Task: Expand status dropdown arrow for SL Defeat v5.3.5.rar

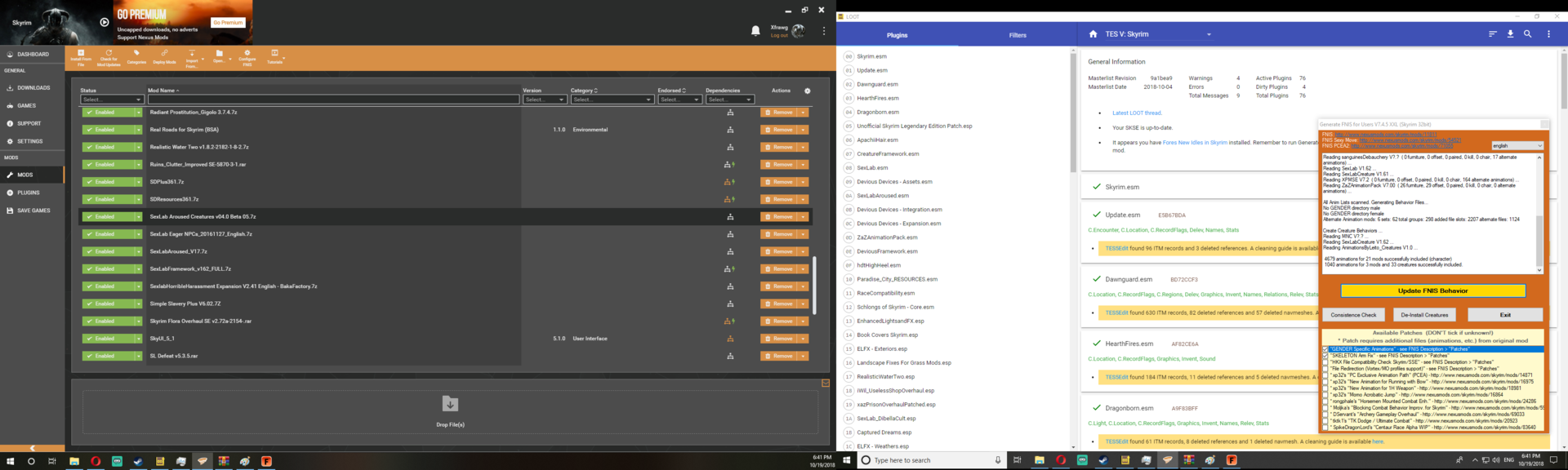Action: point(139,356)
